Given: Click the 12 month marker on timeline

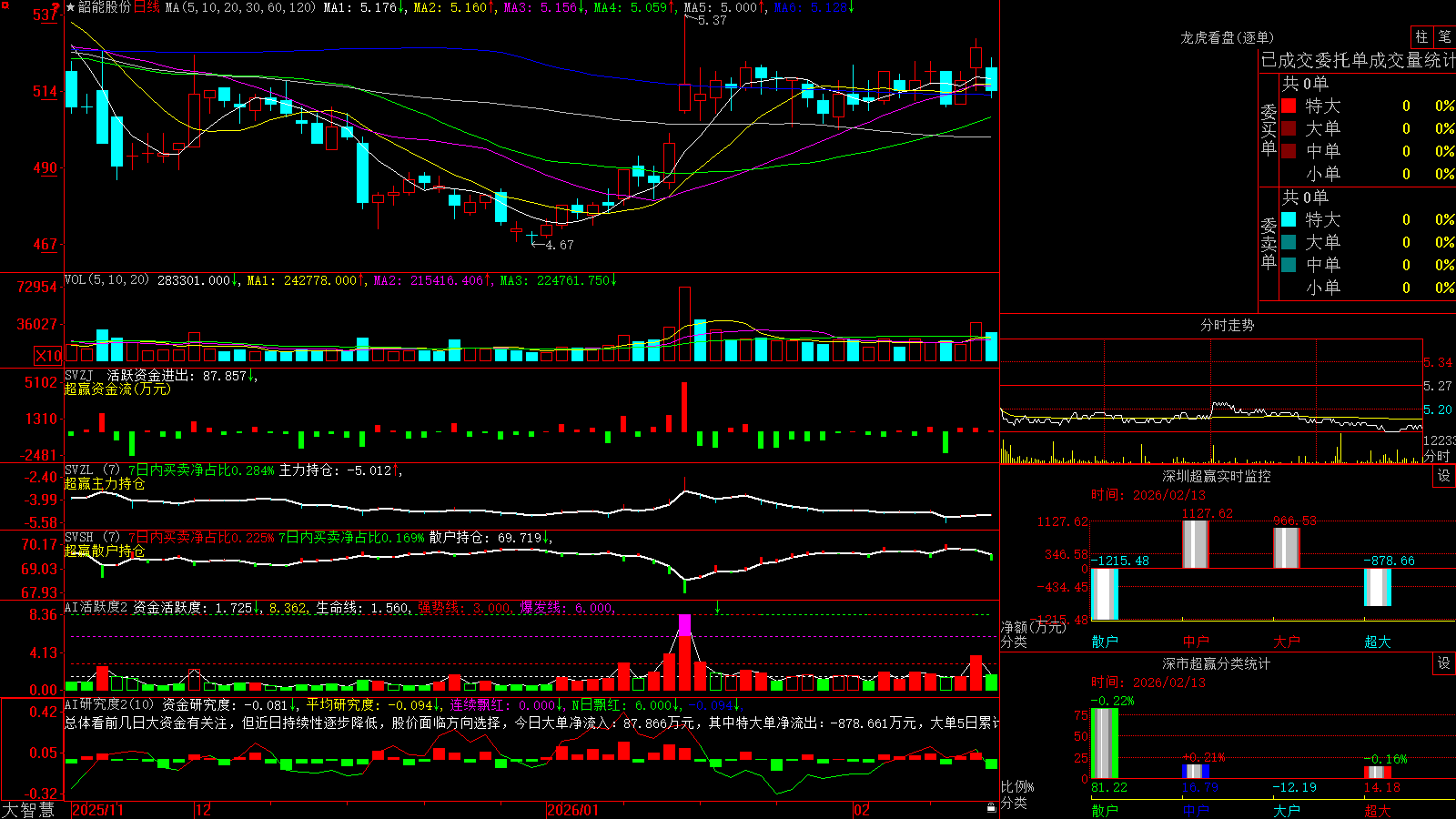Looking at the screenshot, I should tap(203, 810).
